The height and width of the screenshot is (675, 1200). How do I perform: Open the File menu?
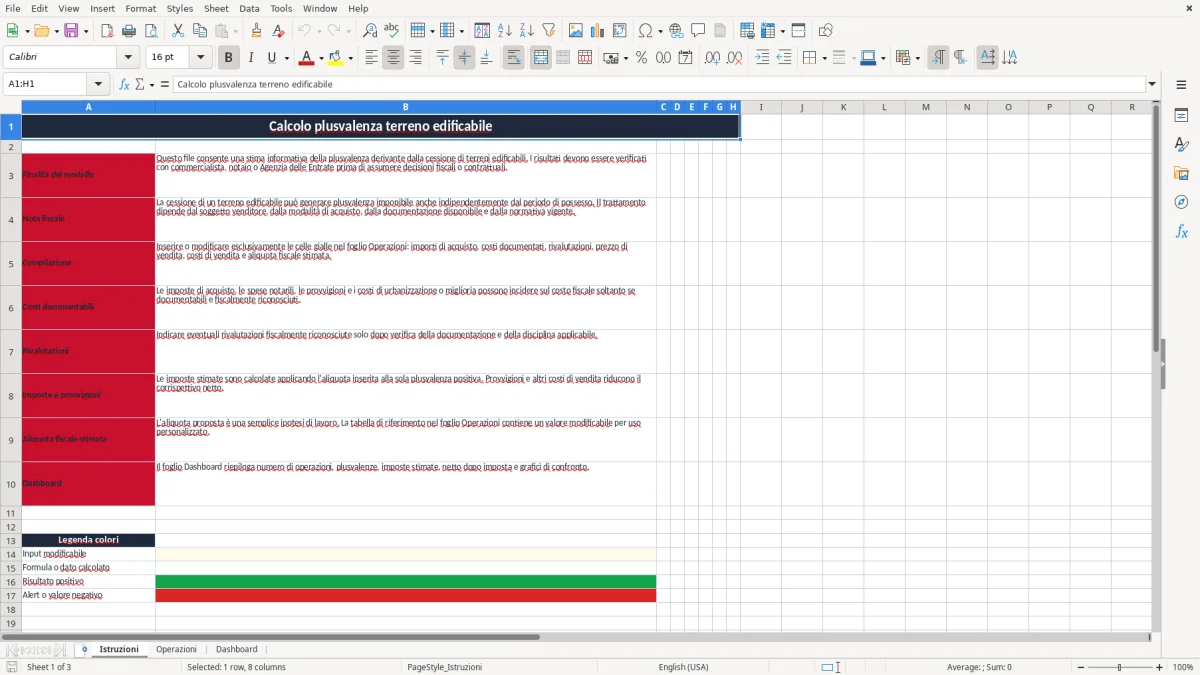13,8
